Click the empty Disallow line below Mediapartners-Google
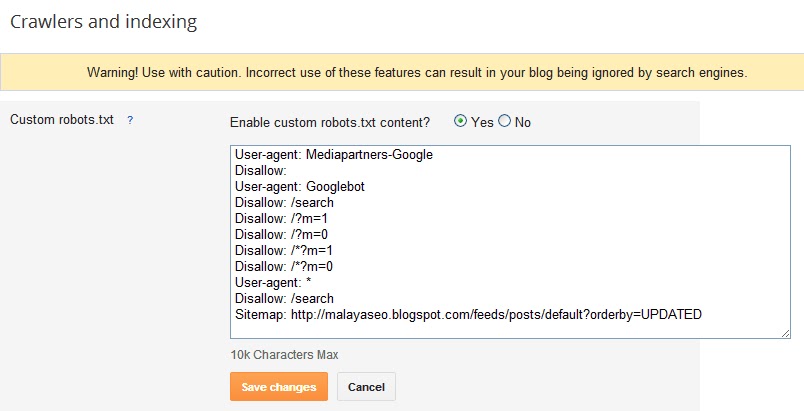The width and height of the screenshot is (804, 411). click(x=260, y=171)
